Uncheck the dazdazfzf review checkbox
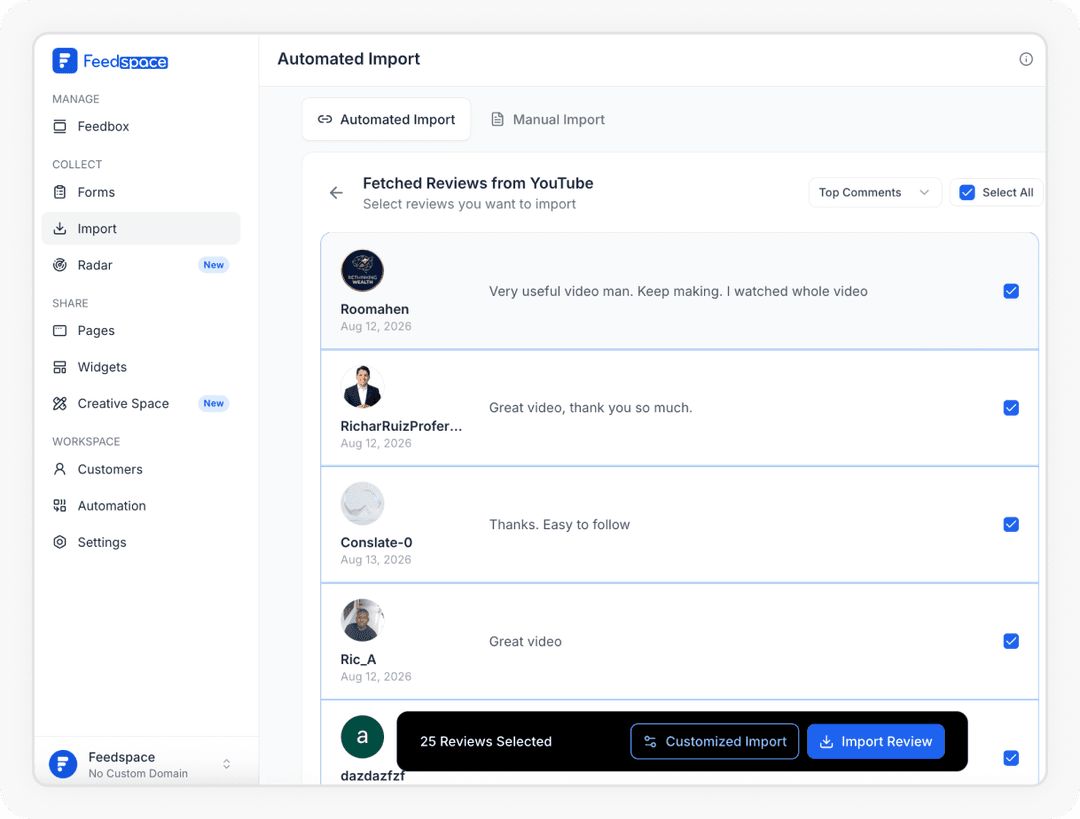This screenshot has height=819, width=1080. click(1011, 758)
